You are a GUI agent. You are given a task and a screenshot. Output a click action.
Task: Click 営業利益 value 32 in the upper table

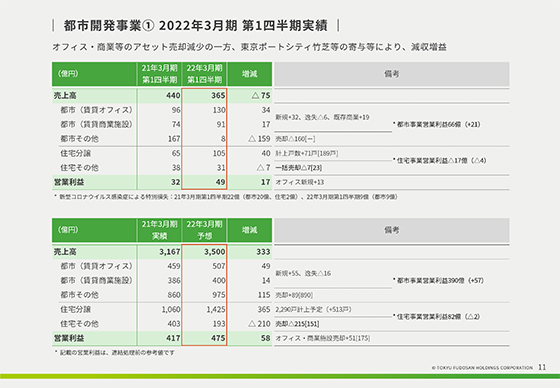click(x=175, y=182)
